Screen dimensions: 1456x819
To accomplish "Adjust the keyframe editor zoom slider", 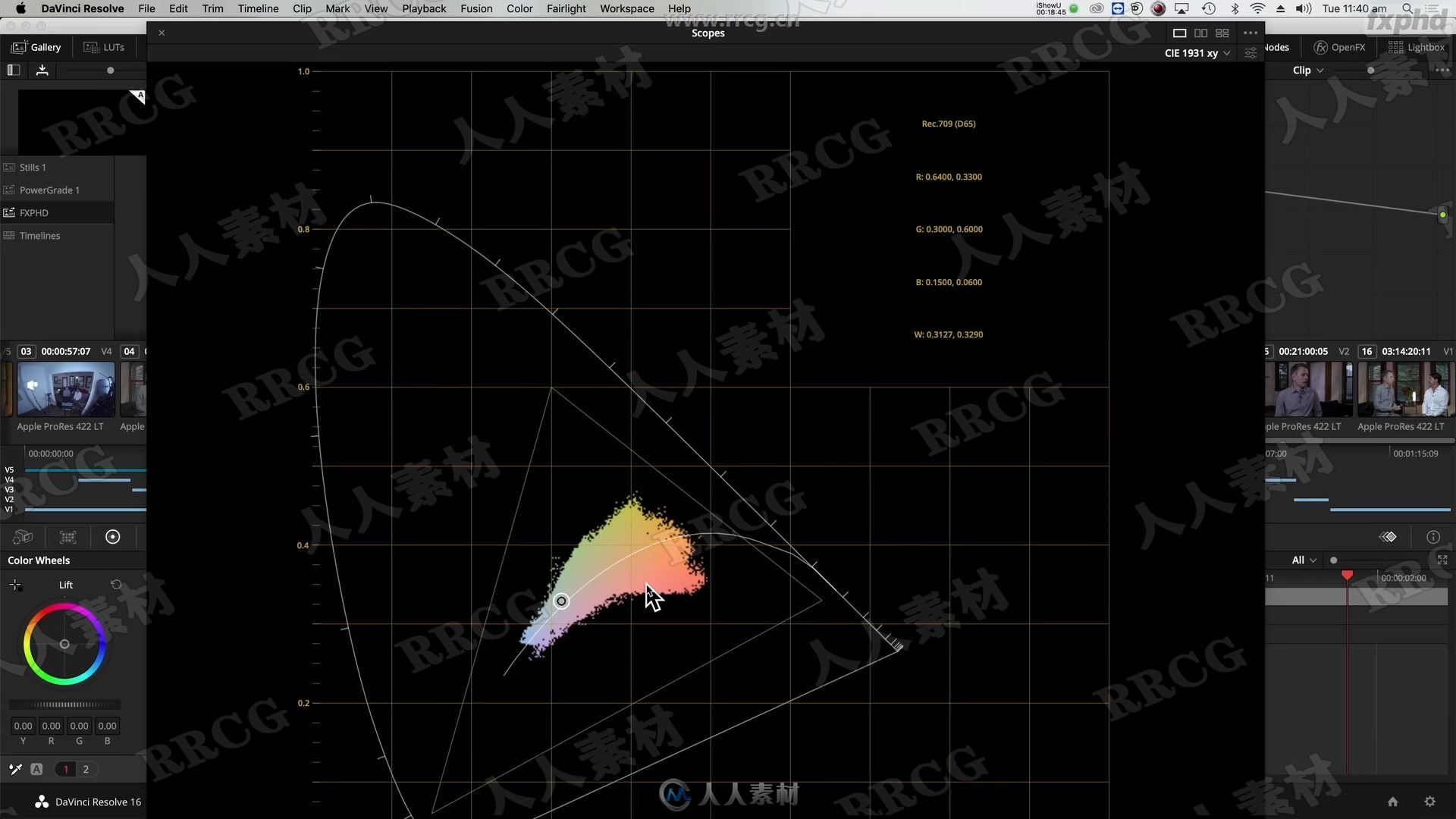I will point(1333,560).
